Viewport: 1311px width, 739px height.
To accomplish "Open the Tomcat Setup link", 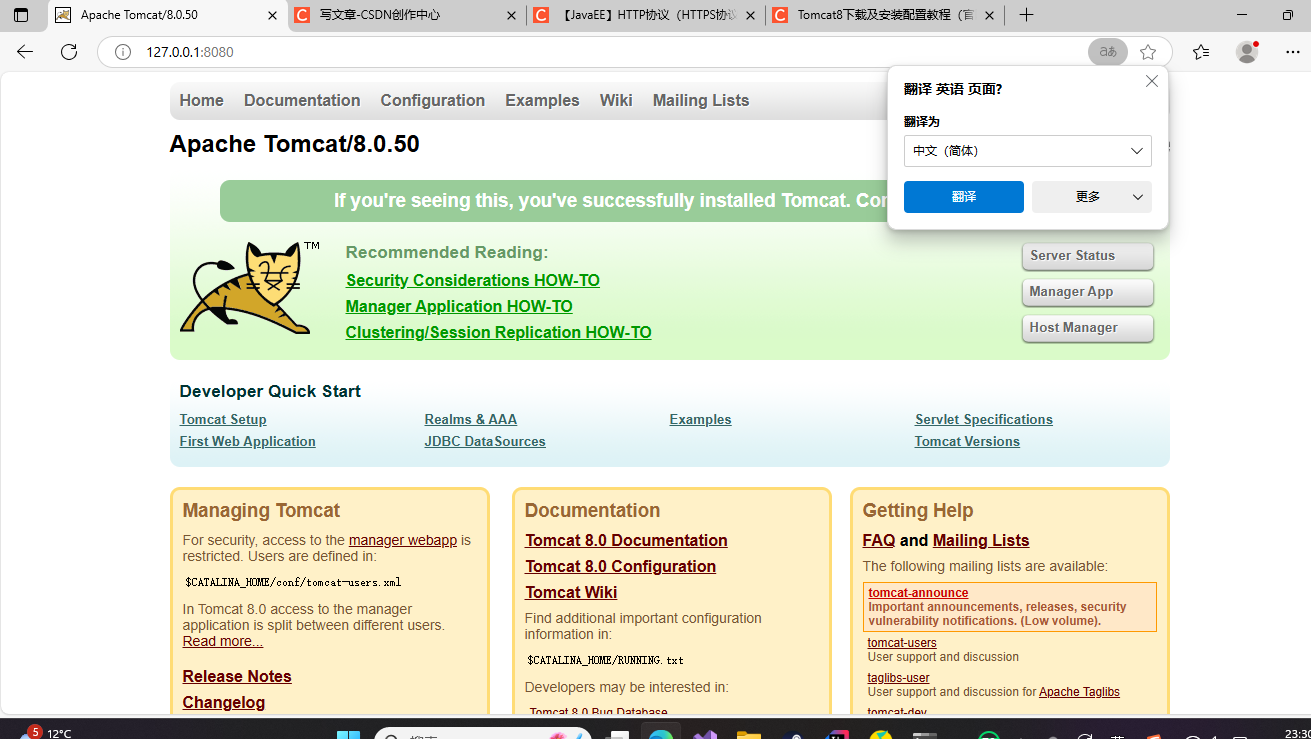I will click(x=223, y=419).
